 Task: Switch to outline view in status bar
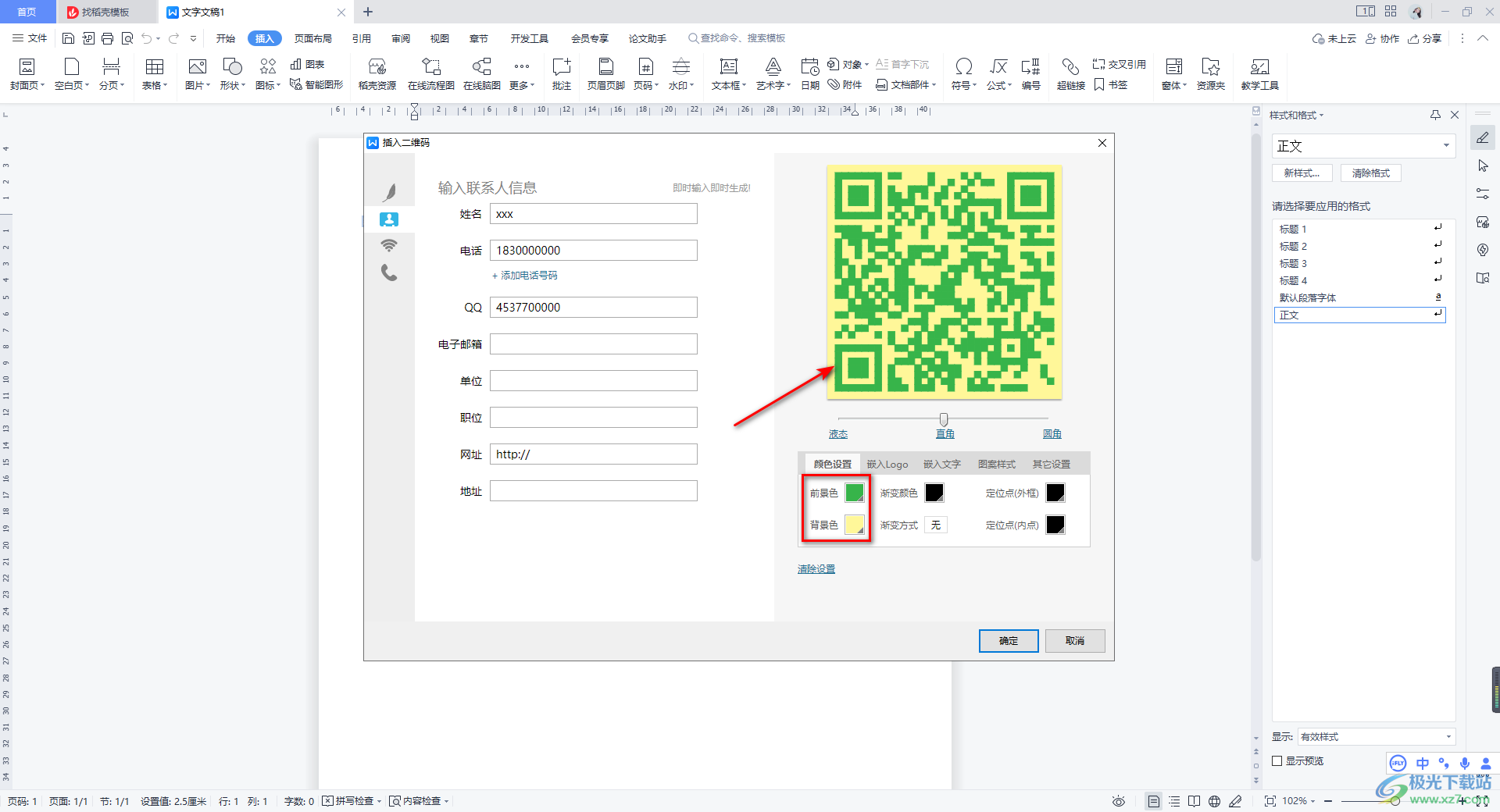pos(1174,801)
